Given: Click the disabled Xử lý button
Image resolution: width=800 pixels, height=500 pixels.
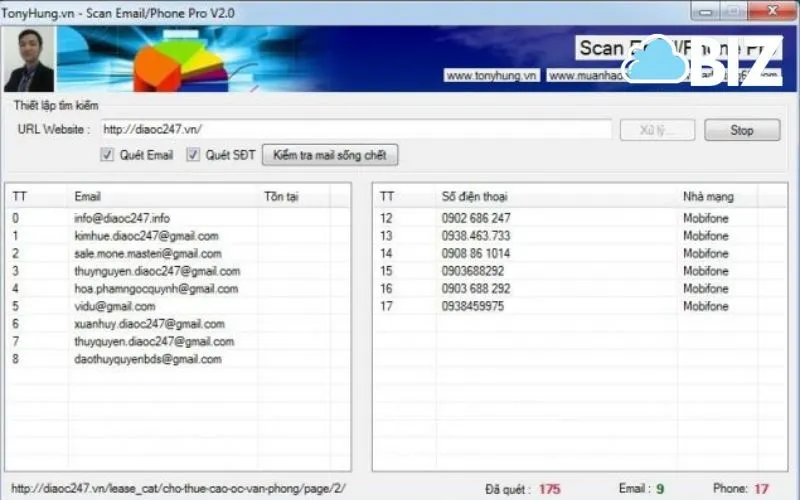Looking at the screenshot, I should pyautogui.click(x=657, y=130).
